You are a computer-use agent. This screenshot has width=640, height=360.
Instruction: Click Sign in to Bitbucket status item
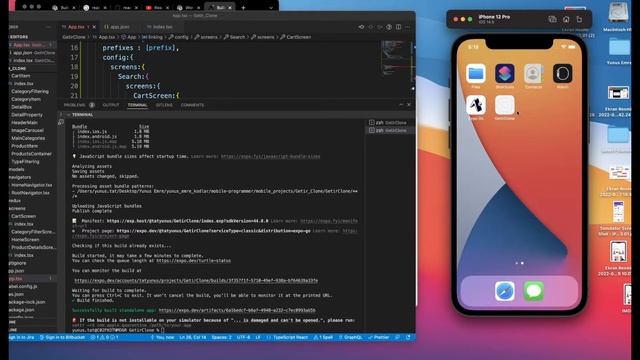point(62,338)
